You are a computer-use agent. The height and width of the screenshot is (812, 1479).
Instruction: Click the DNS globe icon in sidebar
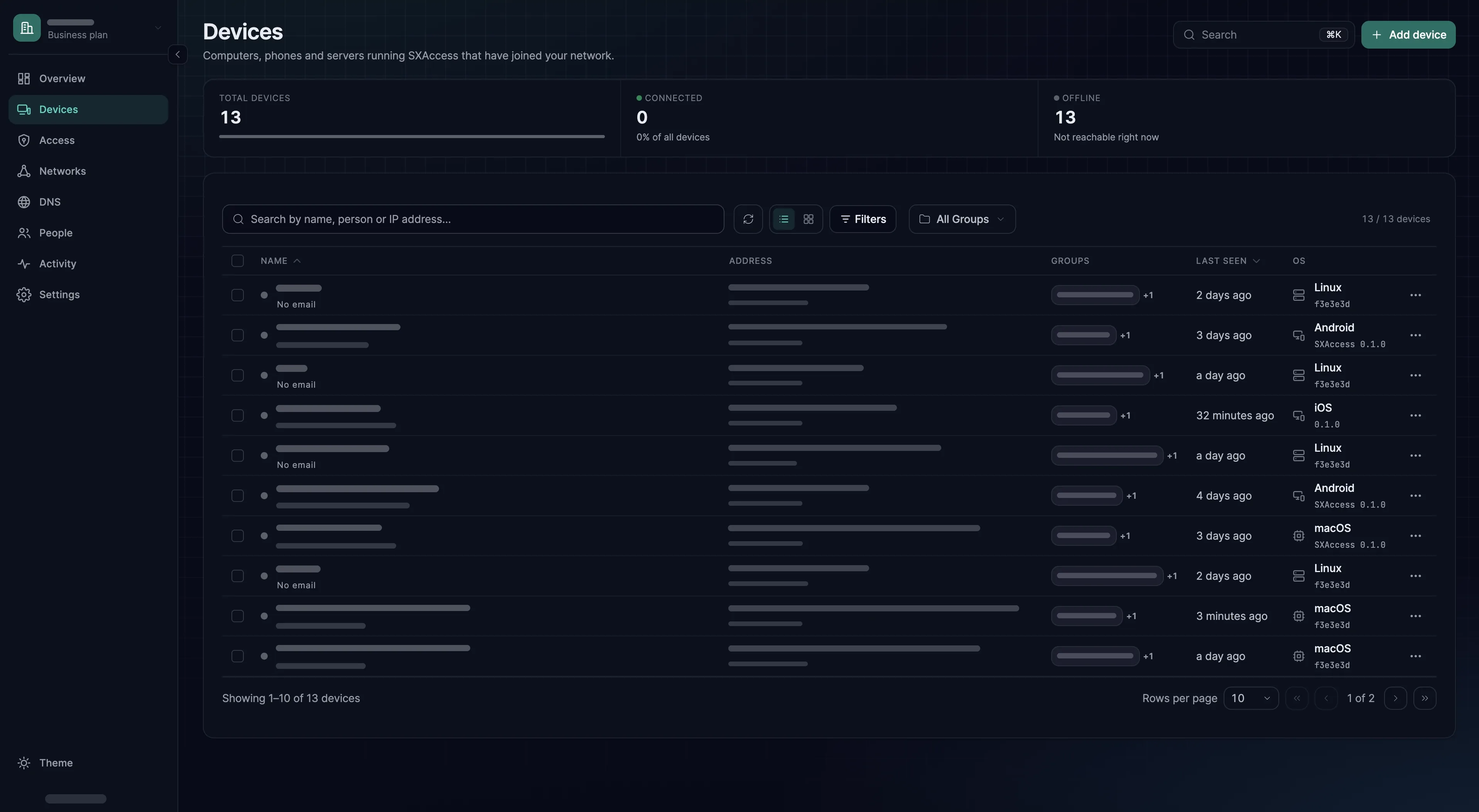coord(24,202)
